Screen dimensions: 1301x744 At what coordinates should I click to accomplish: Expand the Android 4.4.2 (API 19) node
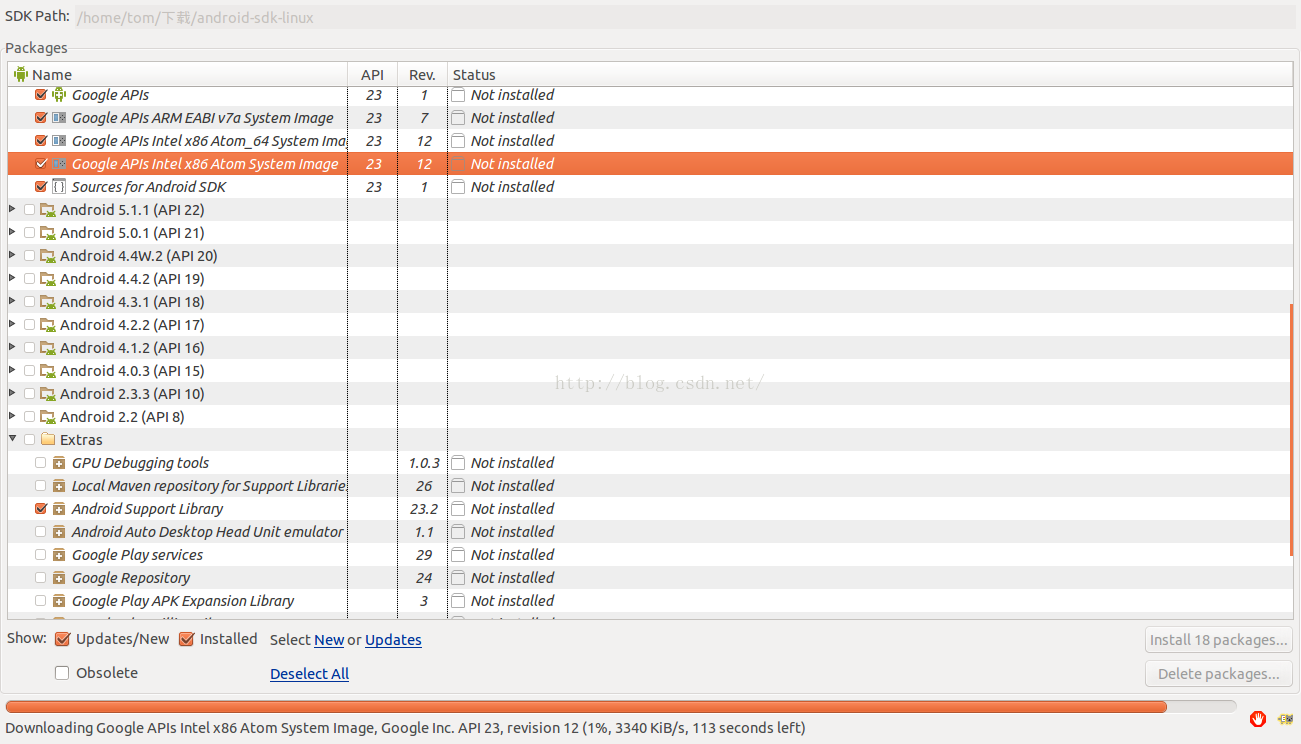coord(12,279)
